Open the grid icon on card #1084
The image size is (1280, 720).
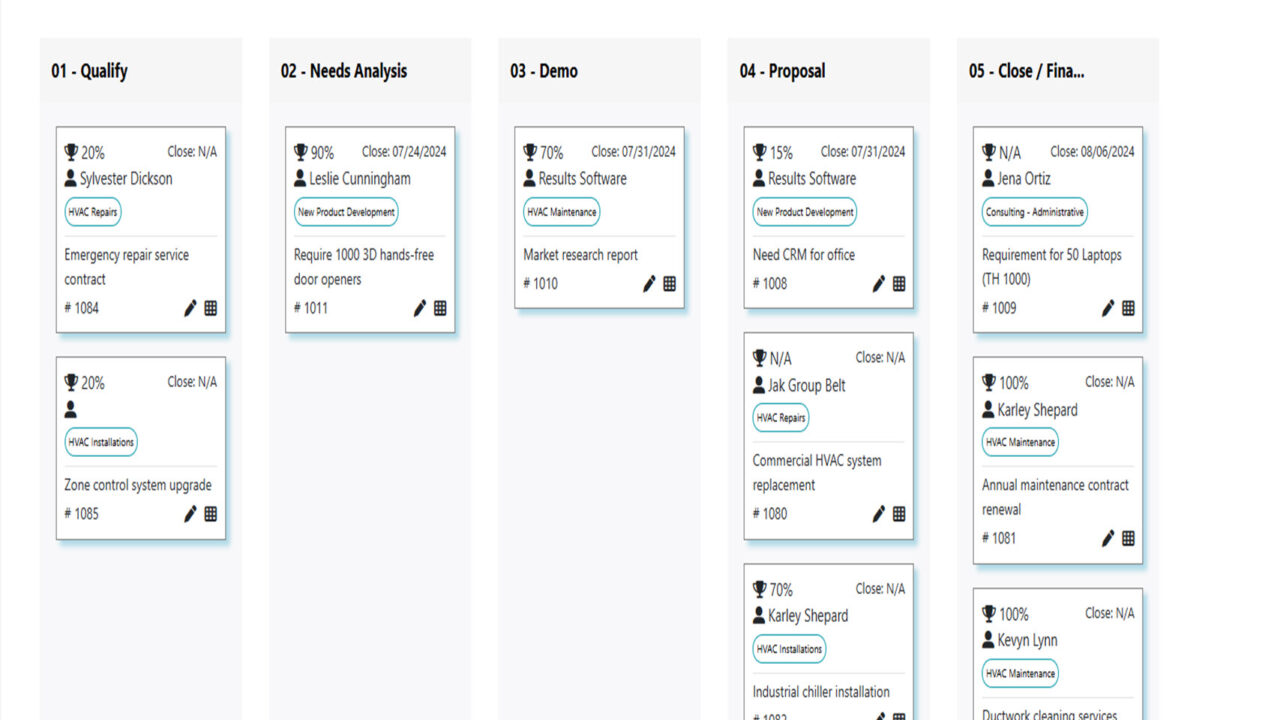pyautogui.click(x=210, y=308)
